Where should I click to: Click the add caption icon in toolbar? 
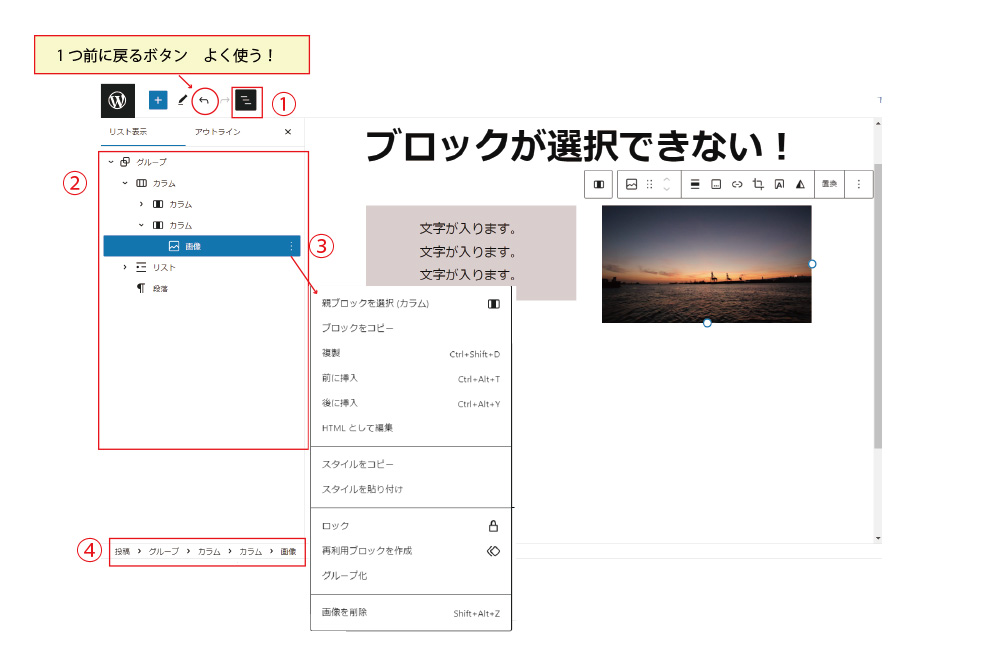coord(716,184)
